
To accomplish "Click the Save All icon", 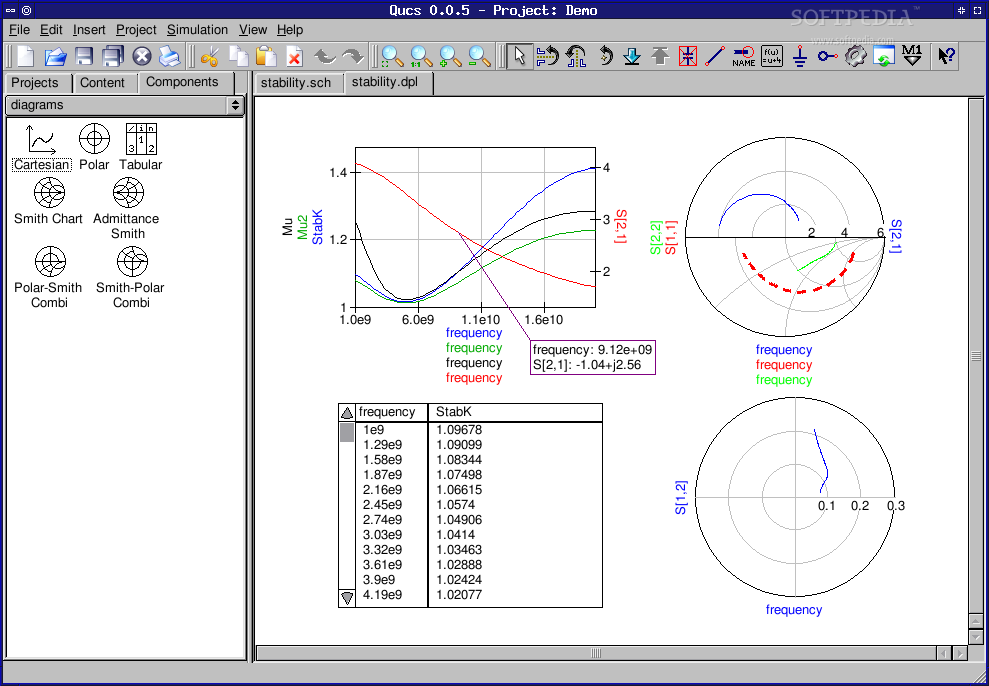I will pos(113,56).
